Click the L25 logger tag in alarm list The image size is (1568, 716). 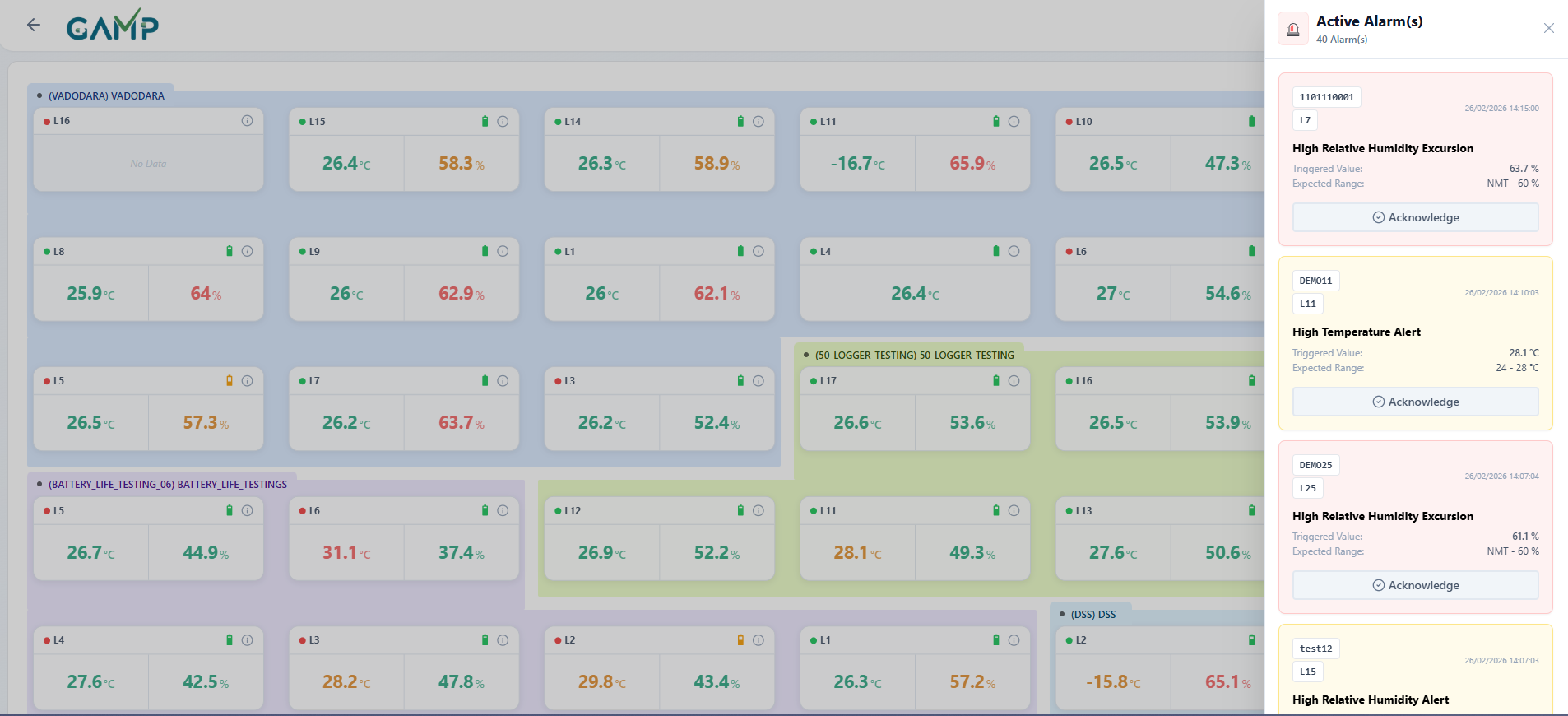[x=1307, y=488]
